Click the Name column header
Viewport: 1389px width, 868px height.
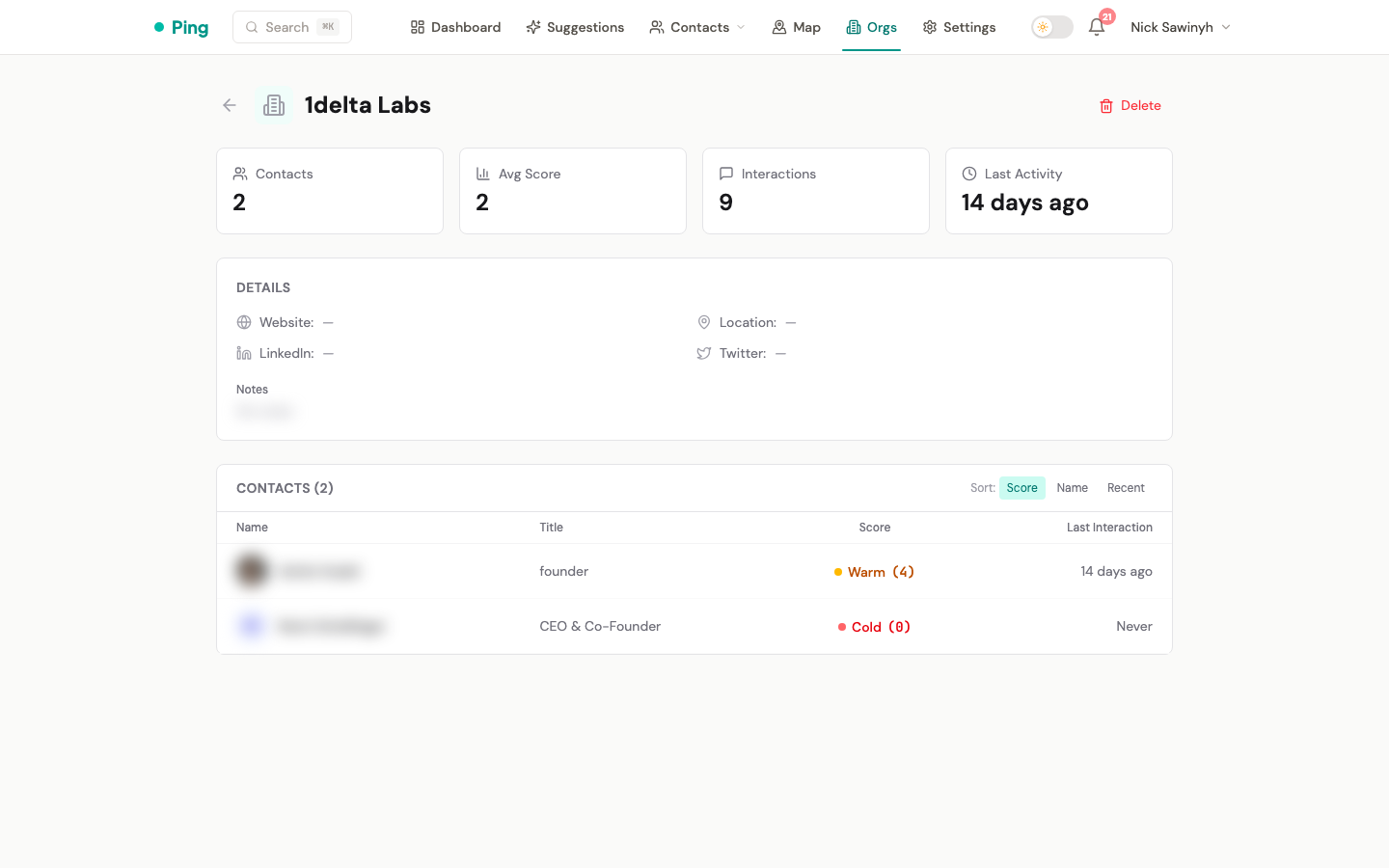click(252, 528)
